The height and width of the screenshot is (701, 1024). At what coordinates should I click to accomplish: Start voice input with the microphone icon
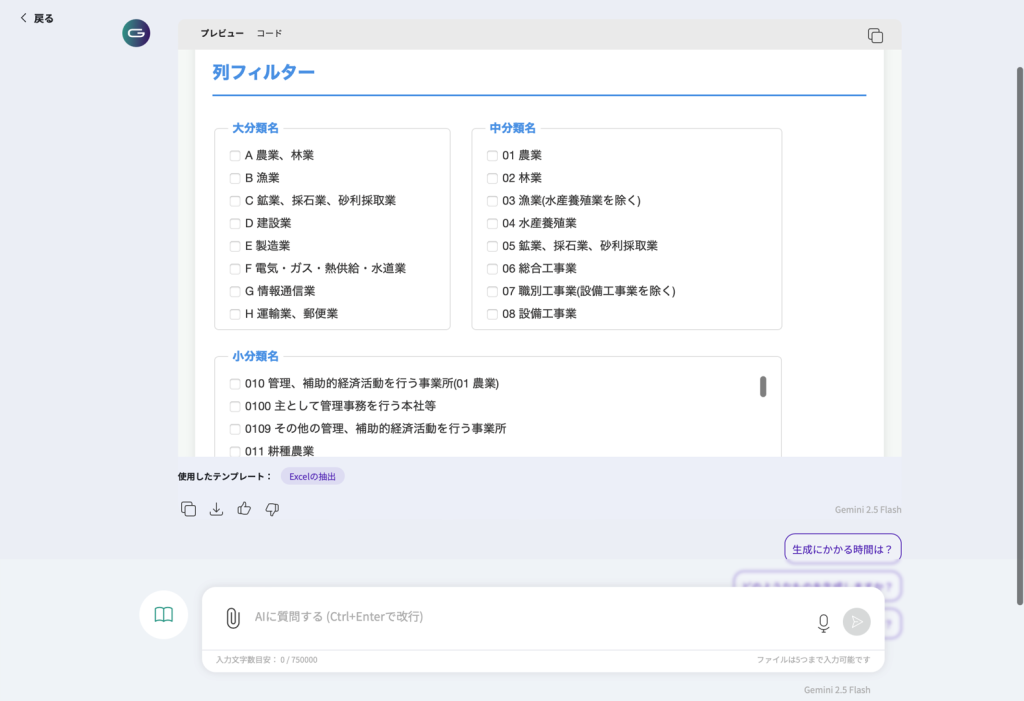point(823,623)
